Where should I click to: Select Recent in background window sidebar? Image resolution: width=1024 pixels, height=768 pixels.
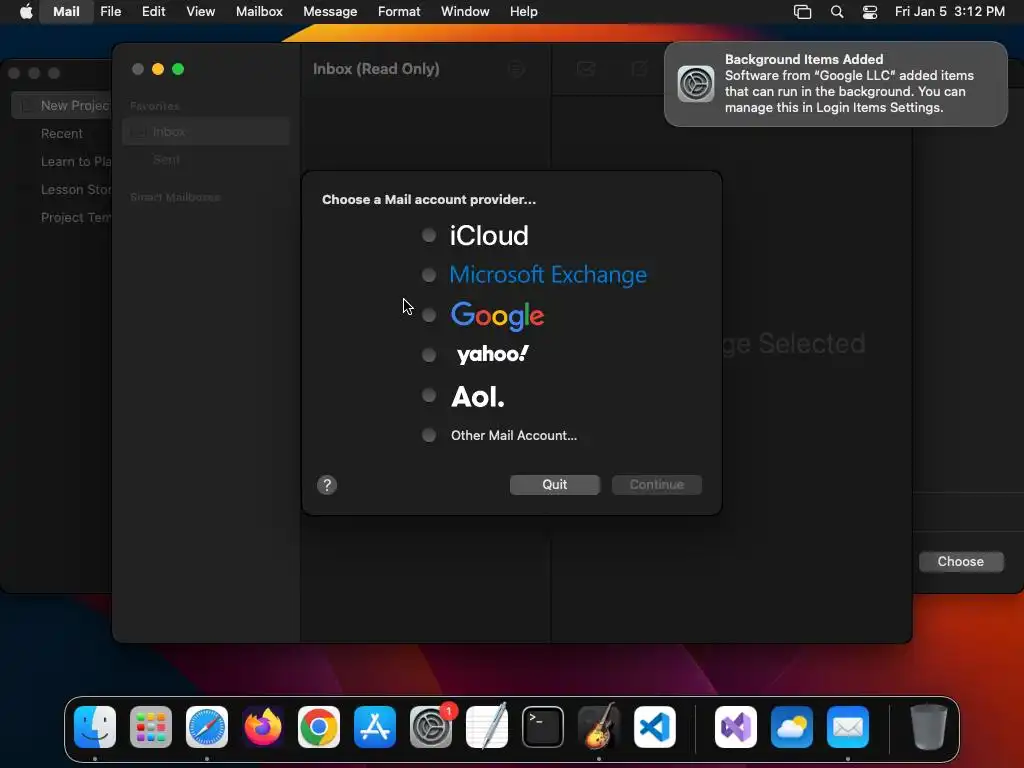click(62, 133)
